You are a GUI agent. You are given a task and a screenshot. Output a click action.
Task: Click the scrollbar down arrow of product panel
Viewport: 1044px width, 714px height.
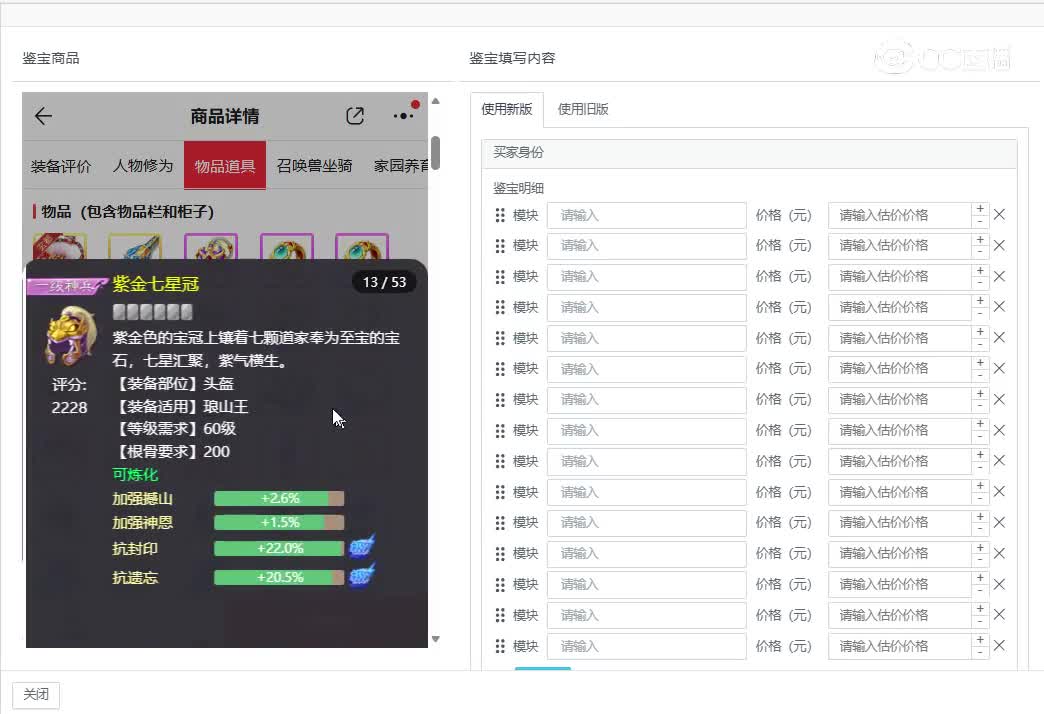[435, 639]
